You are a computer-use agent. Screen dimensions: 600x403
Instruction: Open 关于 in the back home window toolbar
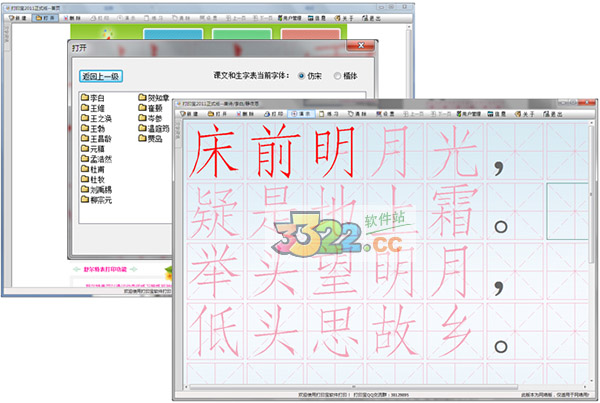point(344,18)
